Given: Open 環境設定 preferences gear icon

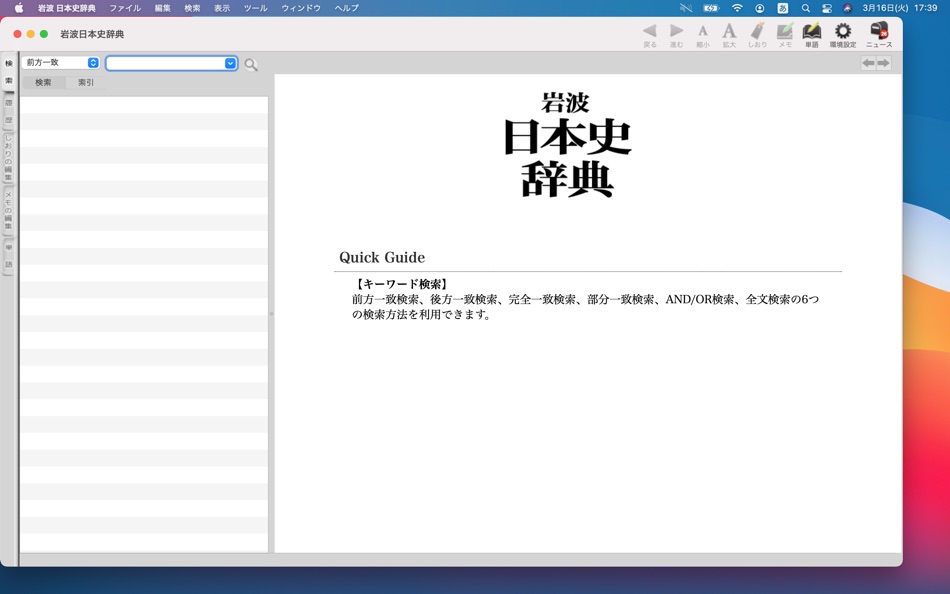Looking at the screenshot, I should (x=843, y=35).
